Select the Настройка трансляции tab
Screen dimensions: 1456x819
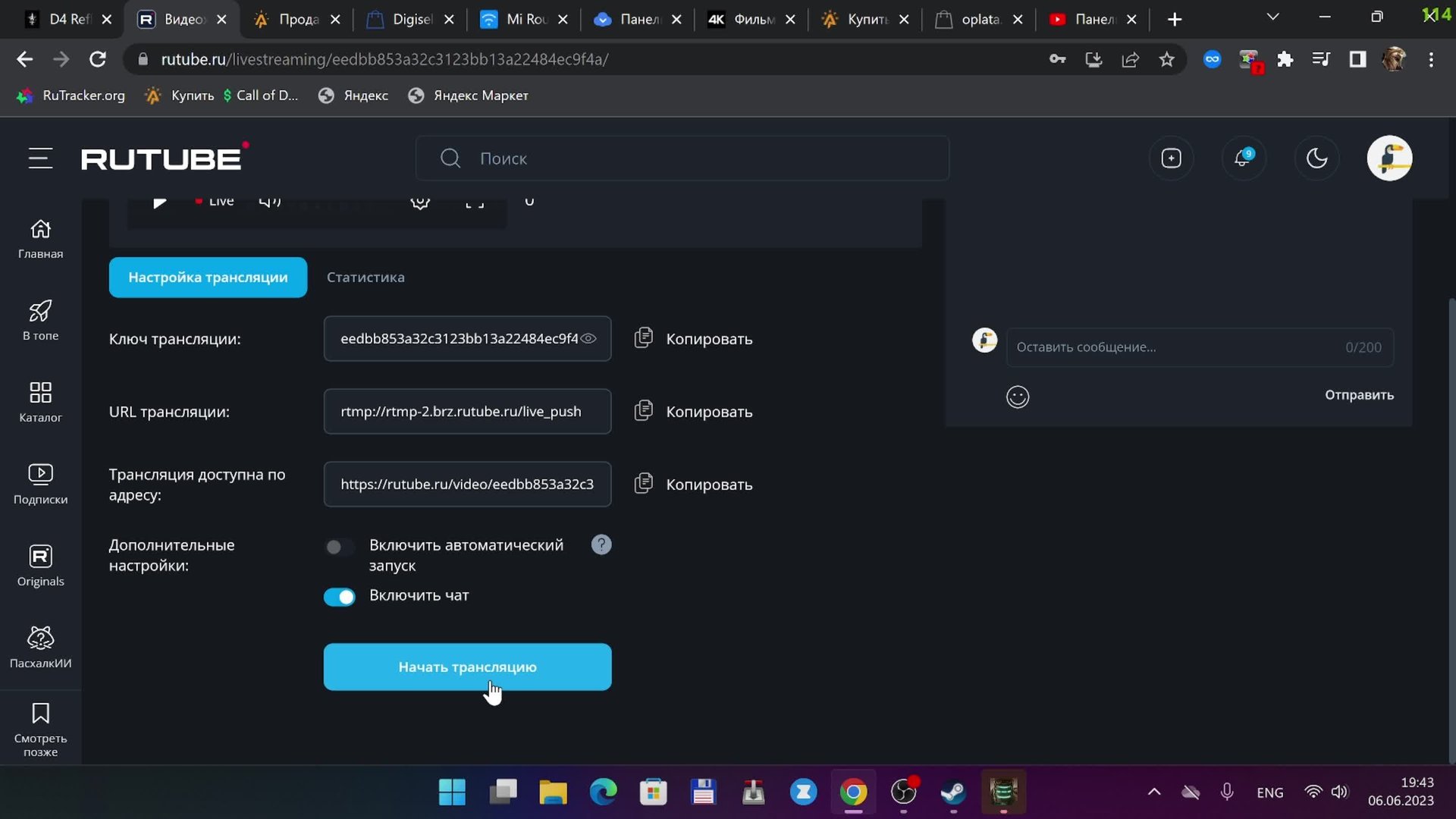point(208,278)
